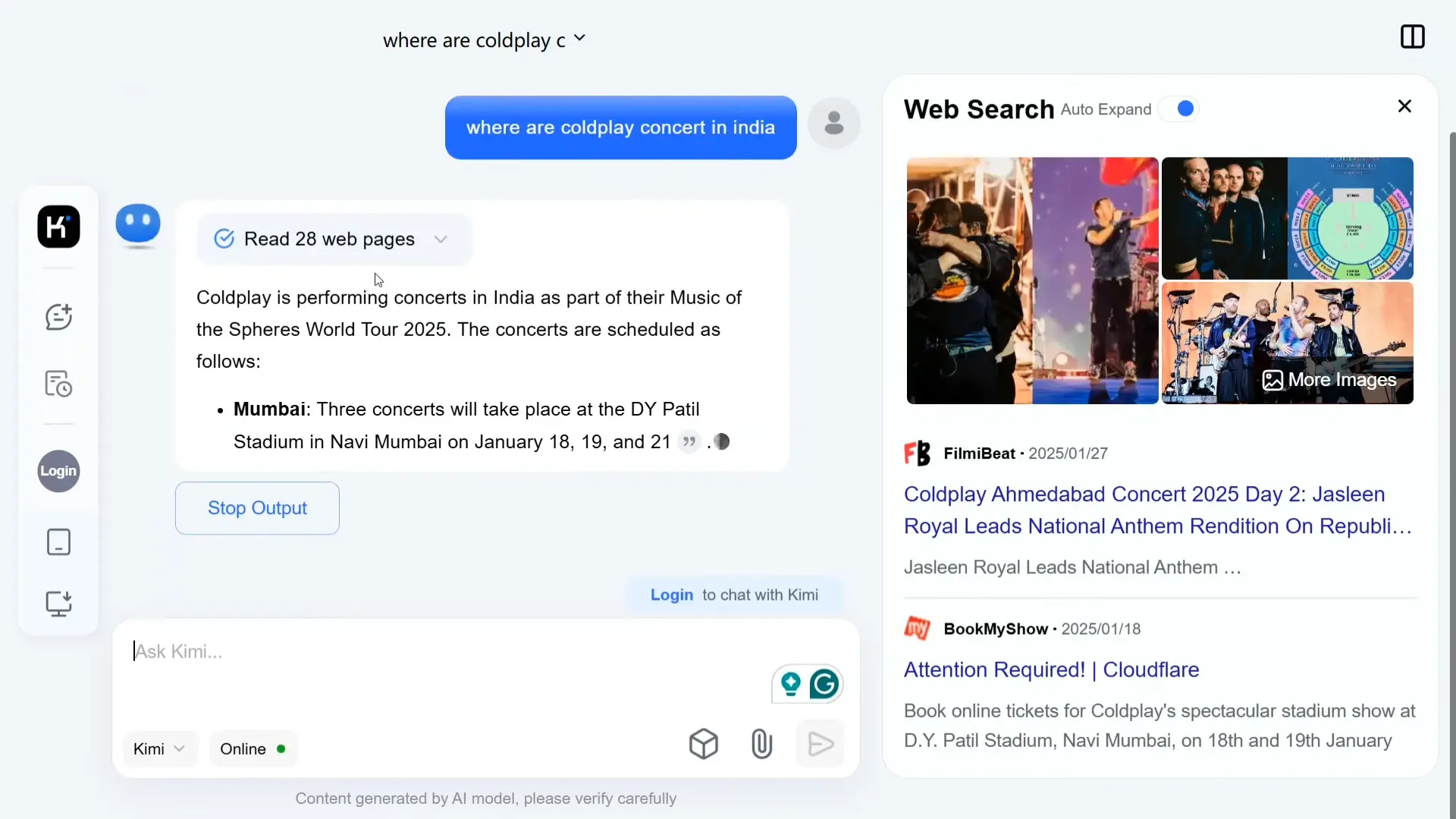The height and width of the screenshot is (819, 1456).
Task: Click the Mumbai bullet point heading
Action: click(x=269, y=409)
